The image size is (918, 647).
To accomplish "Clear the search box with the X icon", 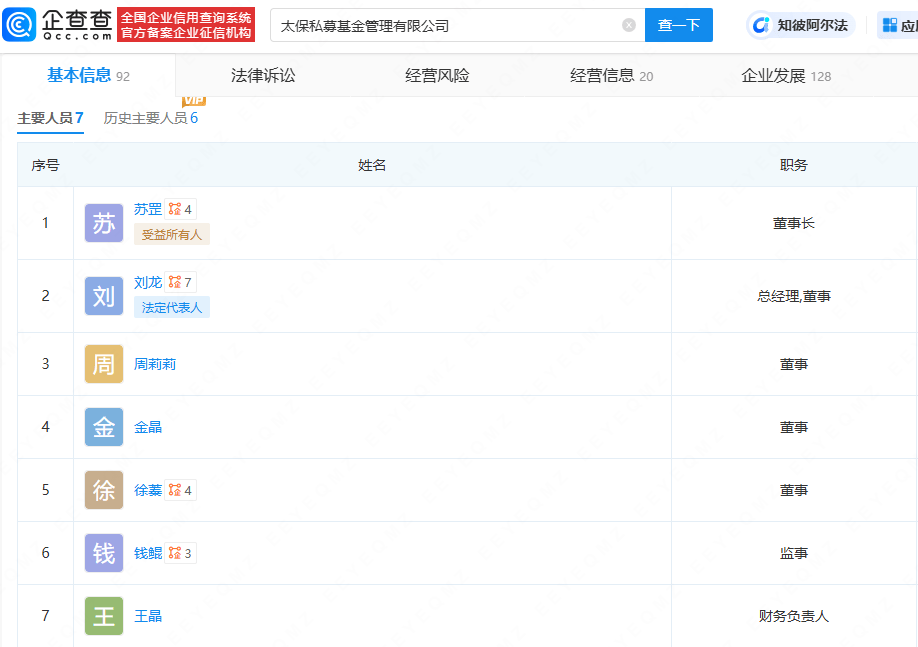I will 629,25.
